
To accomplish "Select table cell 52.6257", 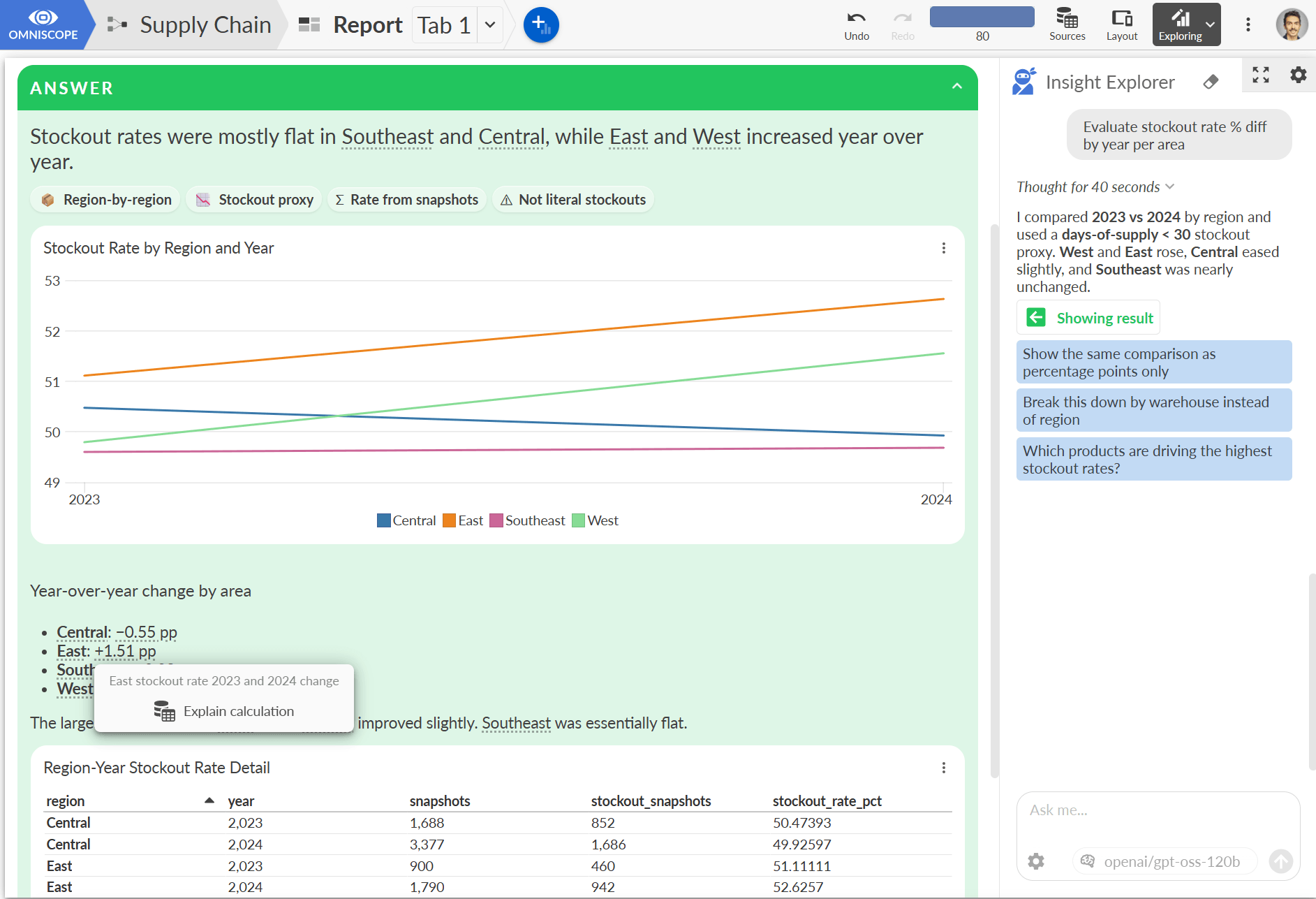I will click(798, 887).
